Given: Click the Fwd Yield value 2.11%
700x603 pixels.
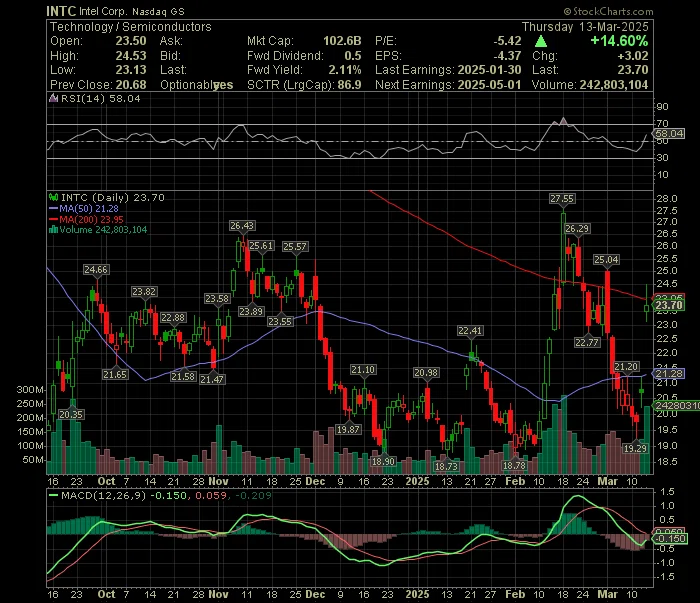Looking at the screenshot, I should click(345, 70).
